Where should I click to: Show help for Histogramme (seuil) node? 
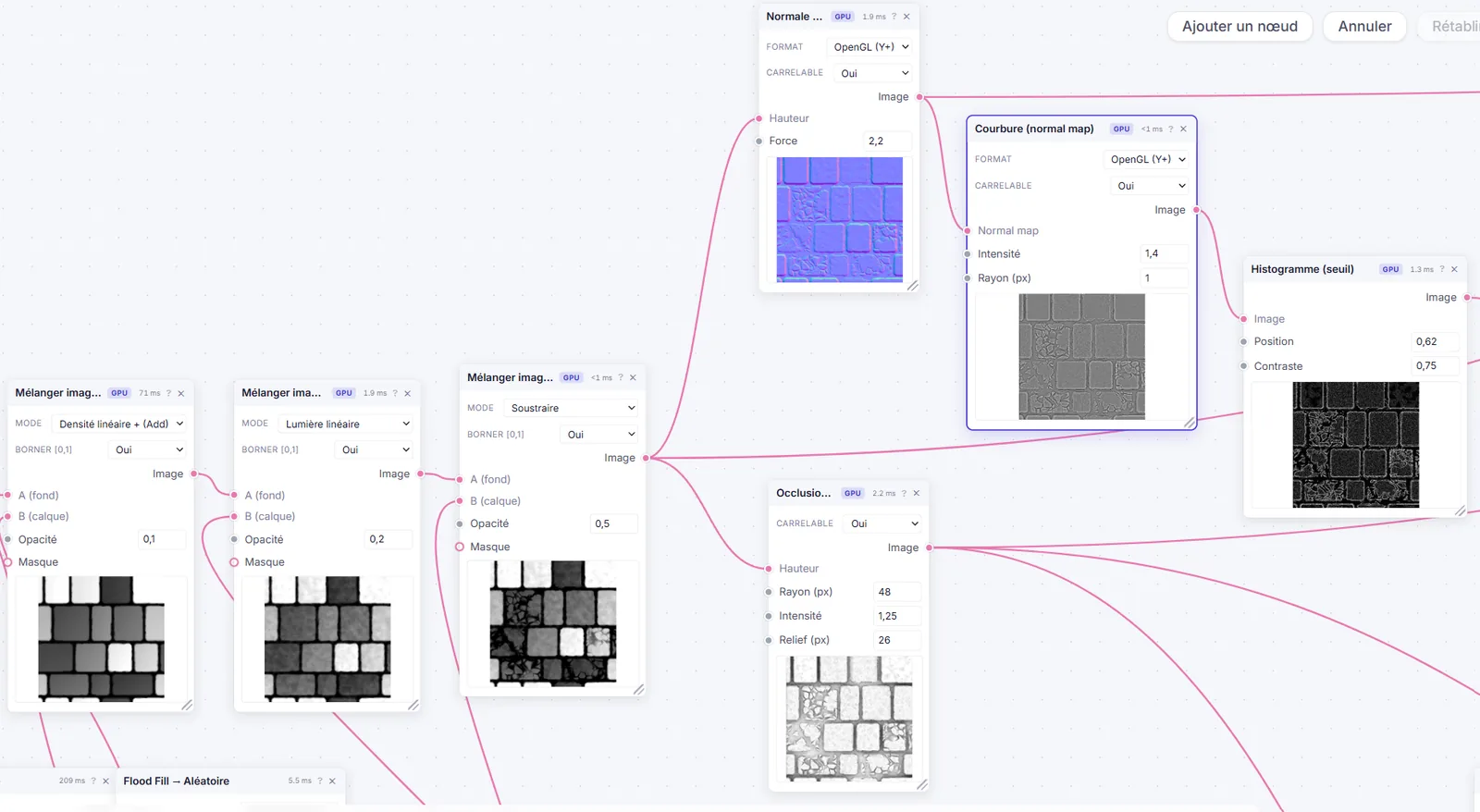1441,269
